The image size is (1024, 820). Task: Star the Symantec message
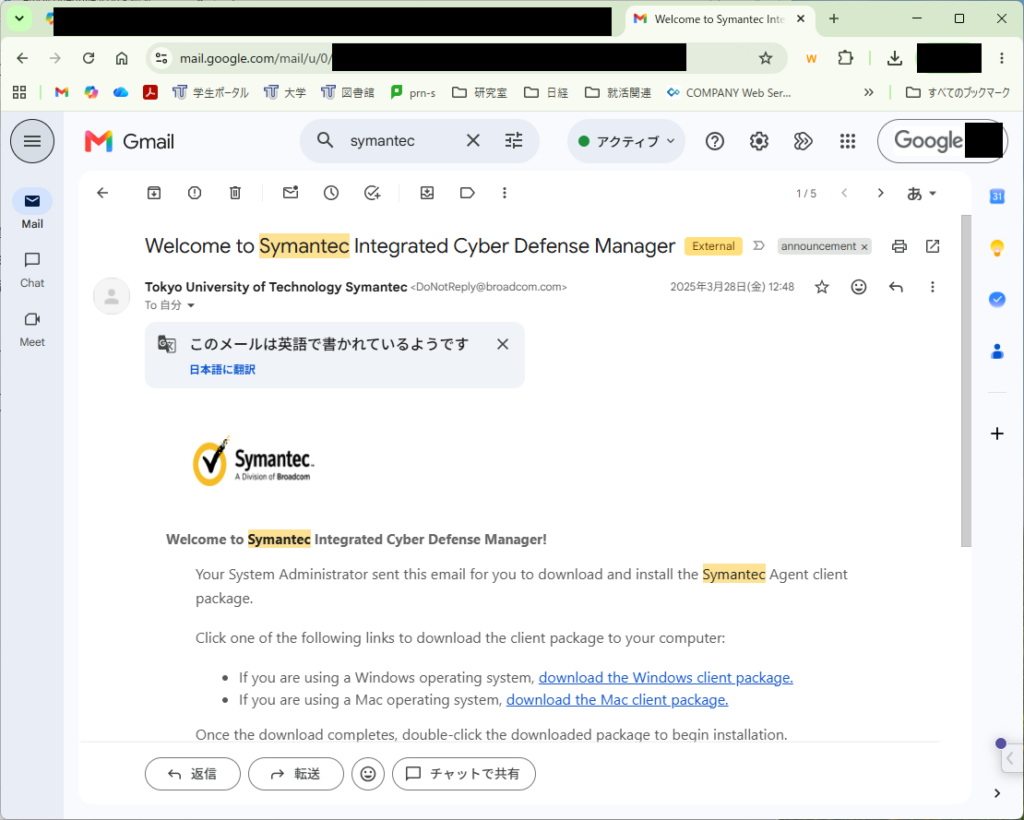point(822,287)
